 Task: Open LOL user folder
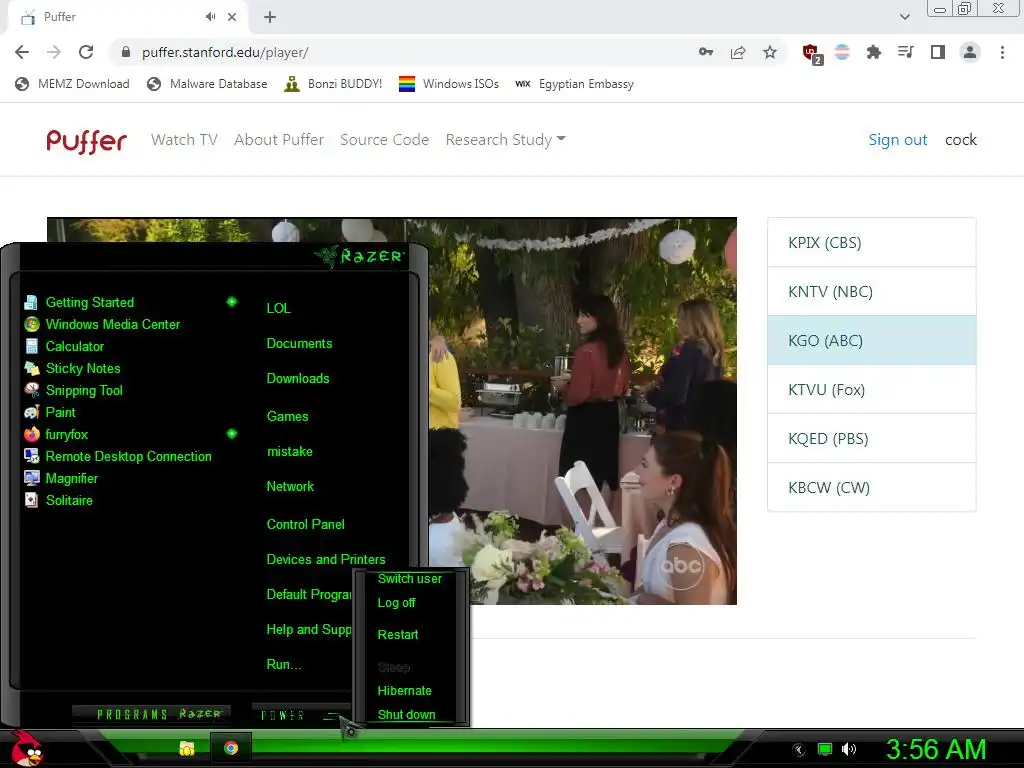click(x=278, y=308)
